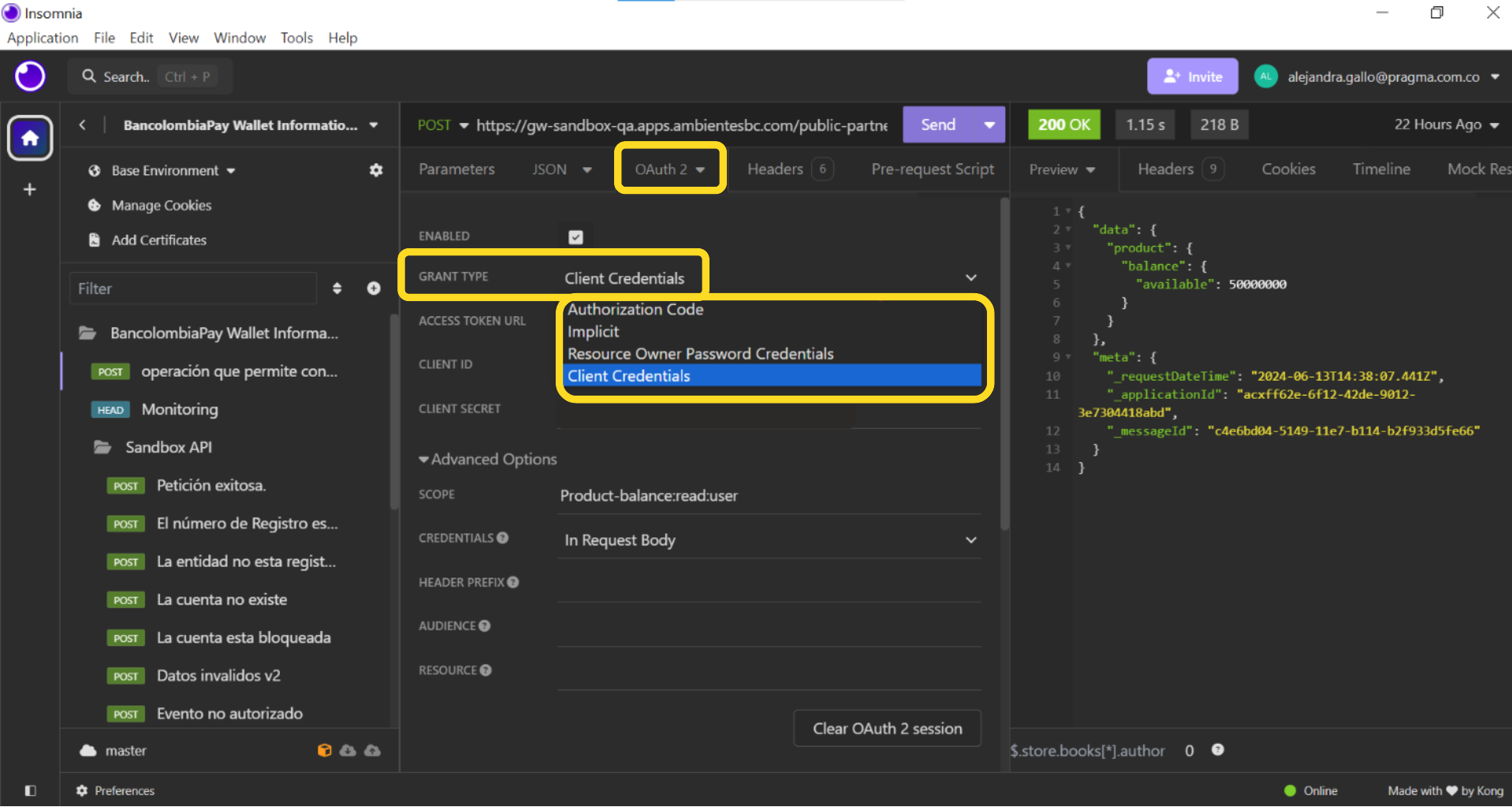The height and width of the screenshot is (807, 1512).
Task: Click the Filter input field
Action: (x=193, y=288)
